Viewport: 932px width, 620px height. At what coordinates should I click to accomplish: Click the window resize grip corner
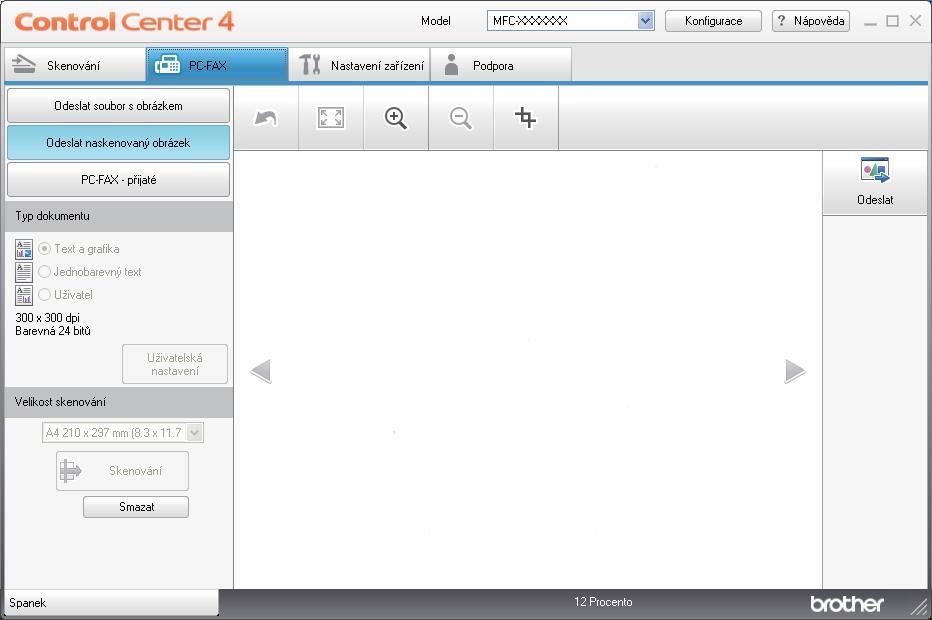pos(920,605)
